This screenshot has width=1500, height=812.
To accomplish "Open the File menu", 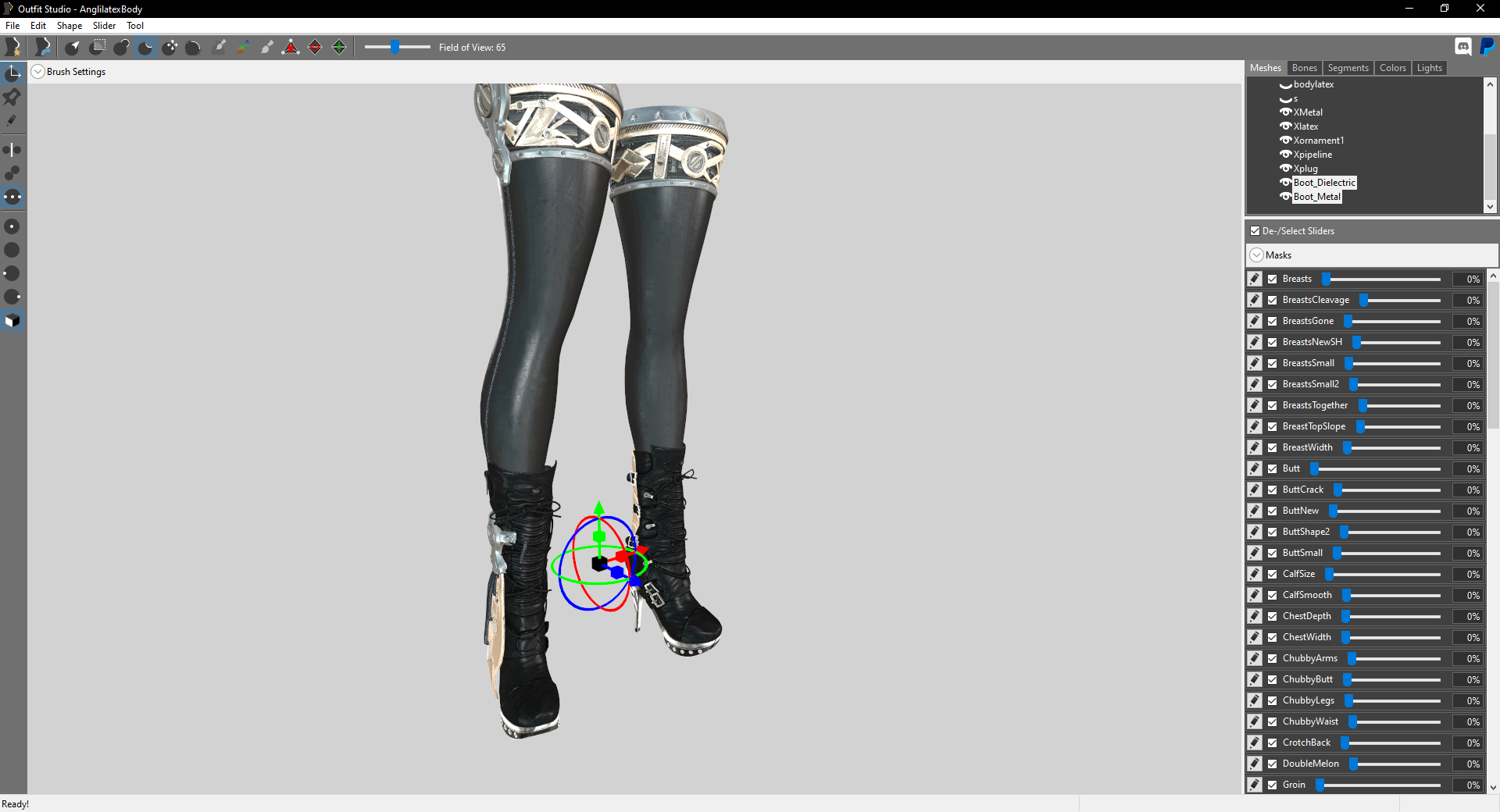I will tap(12, 26).
